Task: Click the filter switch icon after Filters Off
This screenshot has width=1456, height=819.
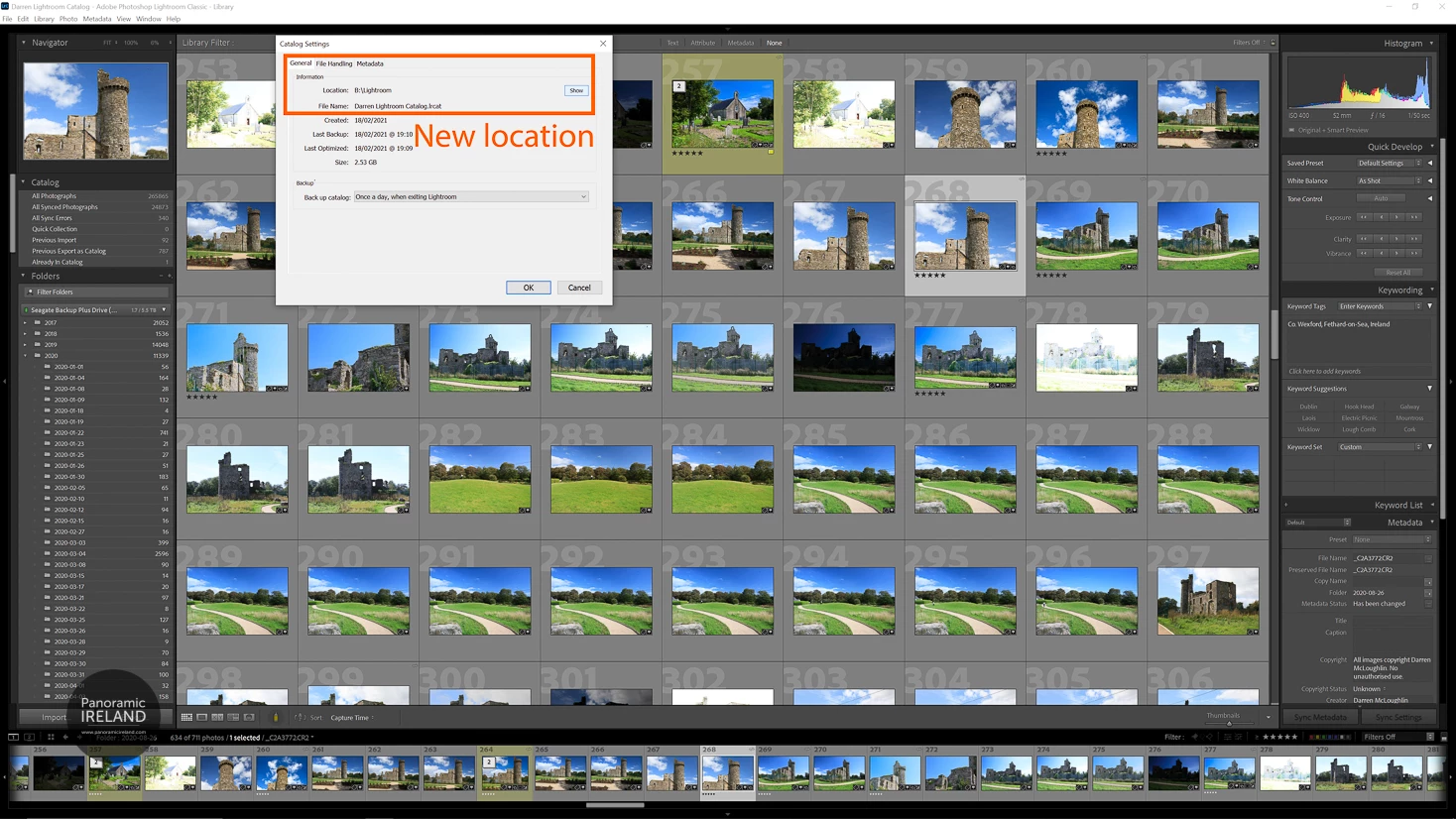Action: [x=1444, y=737]
